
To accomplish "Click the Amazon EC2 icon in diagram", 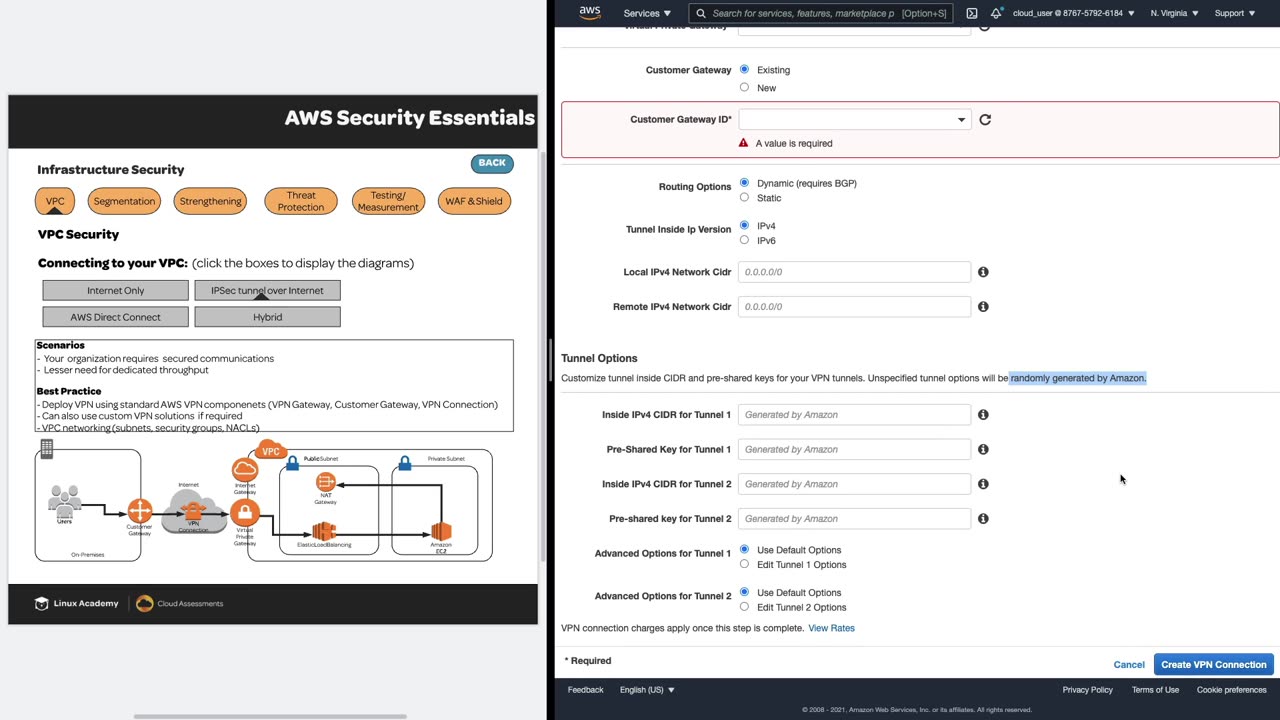I will tap(441, 531).
